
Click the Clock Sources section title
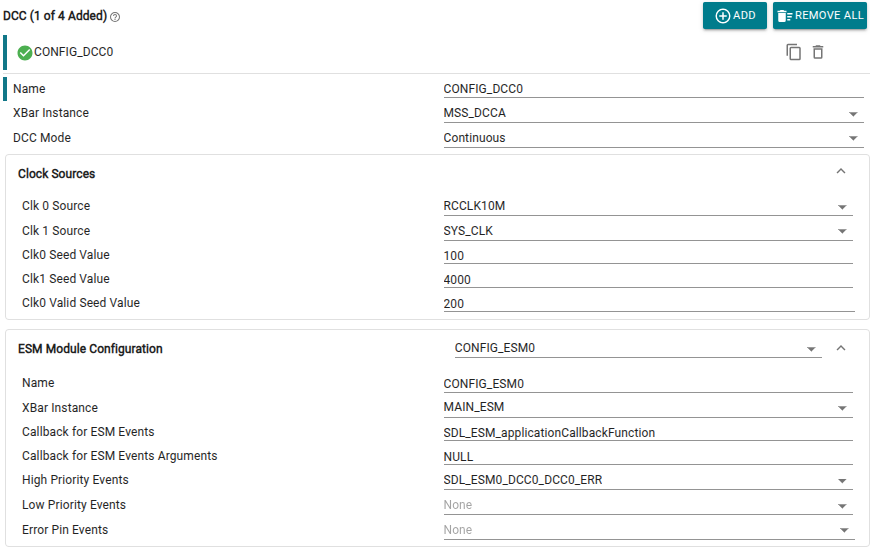(56, 174)
